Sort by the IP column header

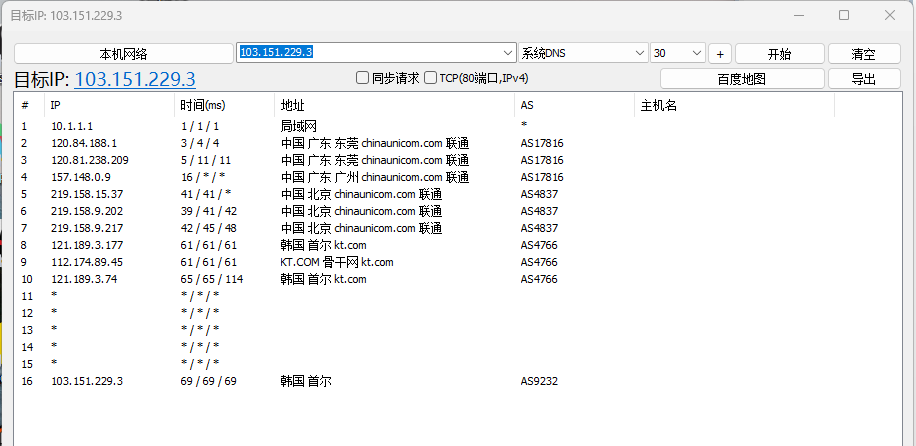(109, 106)
